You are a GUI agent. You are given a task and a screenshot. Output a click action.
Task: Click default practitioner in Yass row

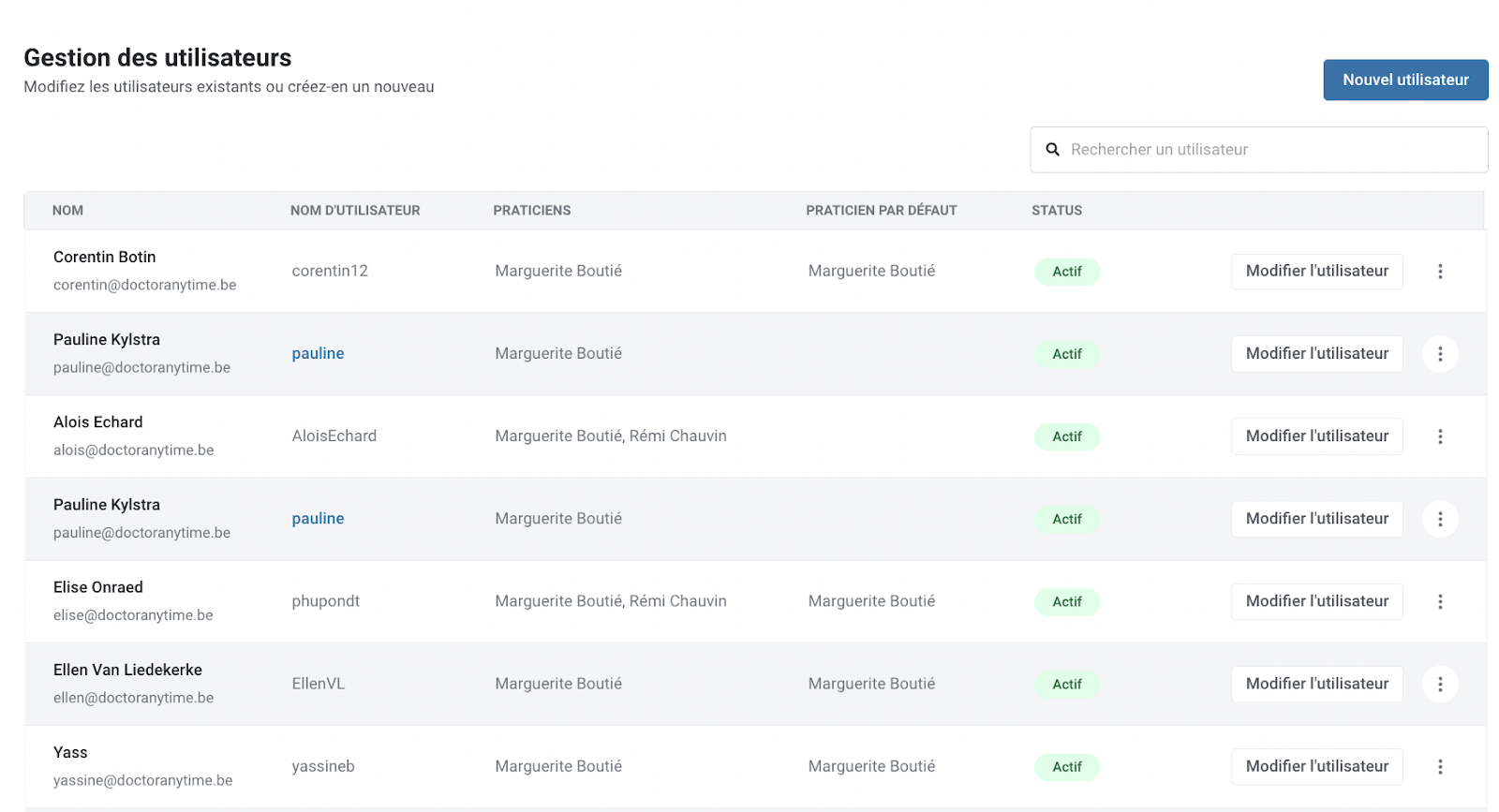pyautogui.click(x=872, y=767)
